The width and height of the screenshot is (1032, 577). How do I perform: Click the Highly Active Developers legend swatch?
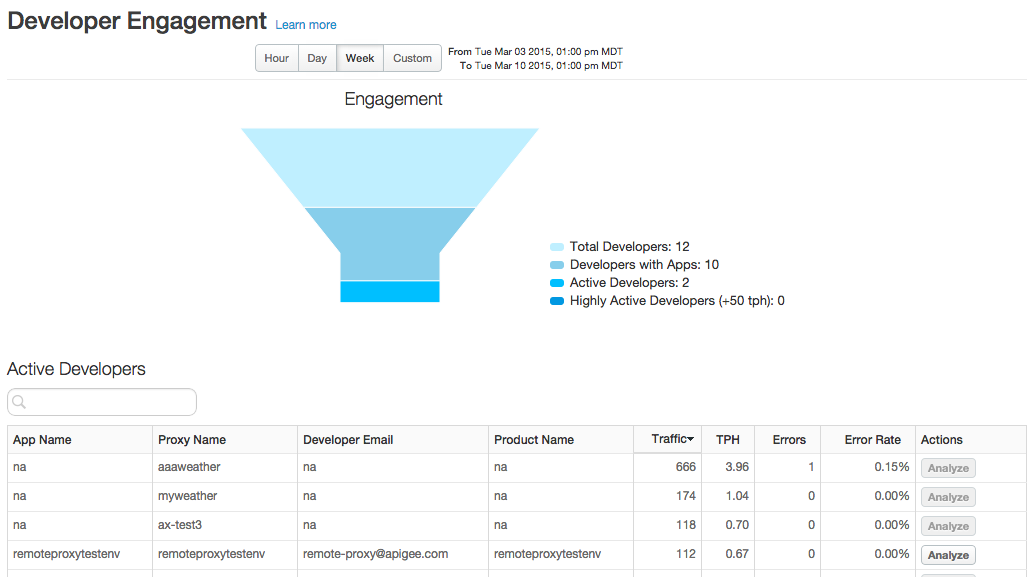coord(557,301)
